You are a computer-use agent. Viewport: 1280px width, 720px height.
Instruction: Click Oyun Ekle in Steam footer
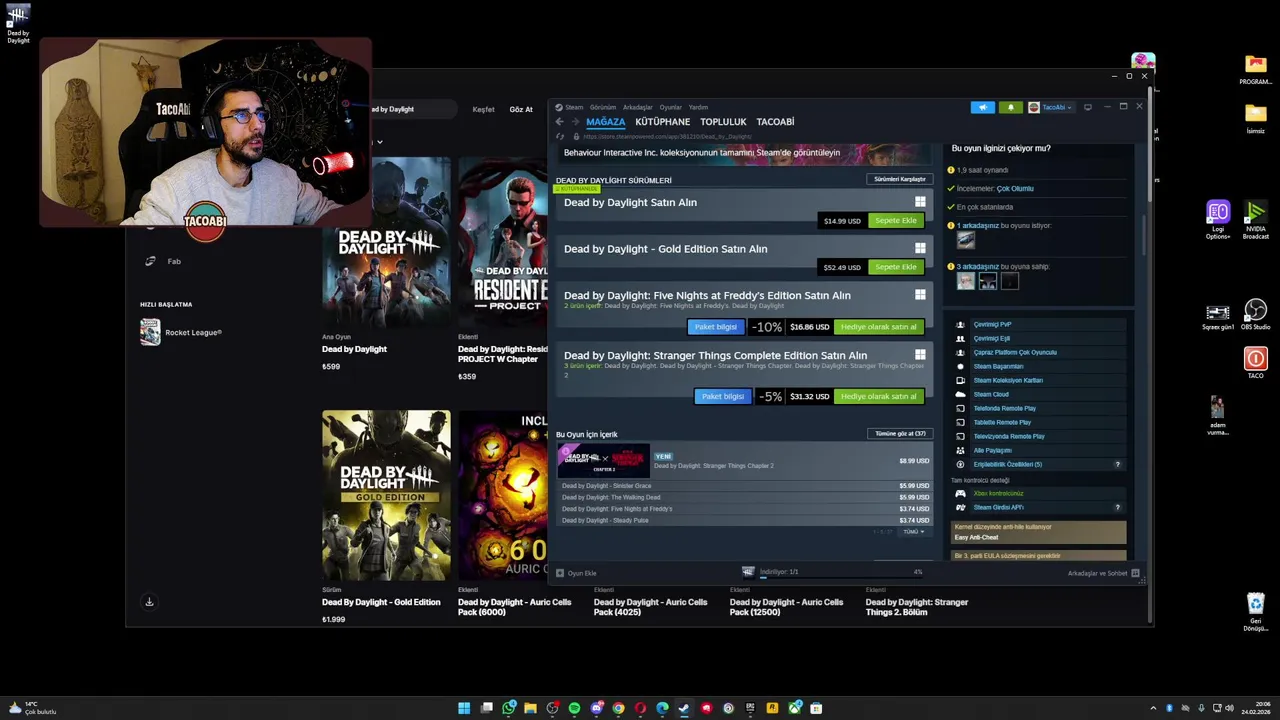coord(576,573)
